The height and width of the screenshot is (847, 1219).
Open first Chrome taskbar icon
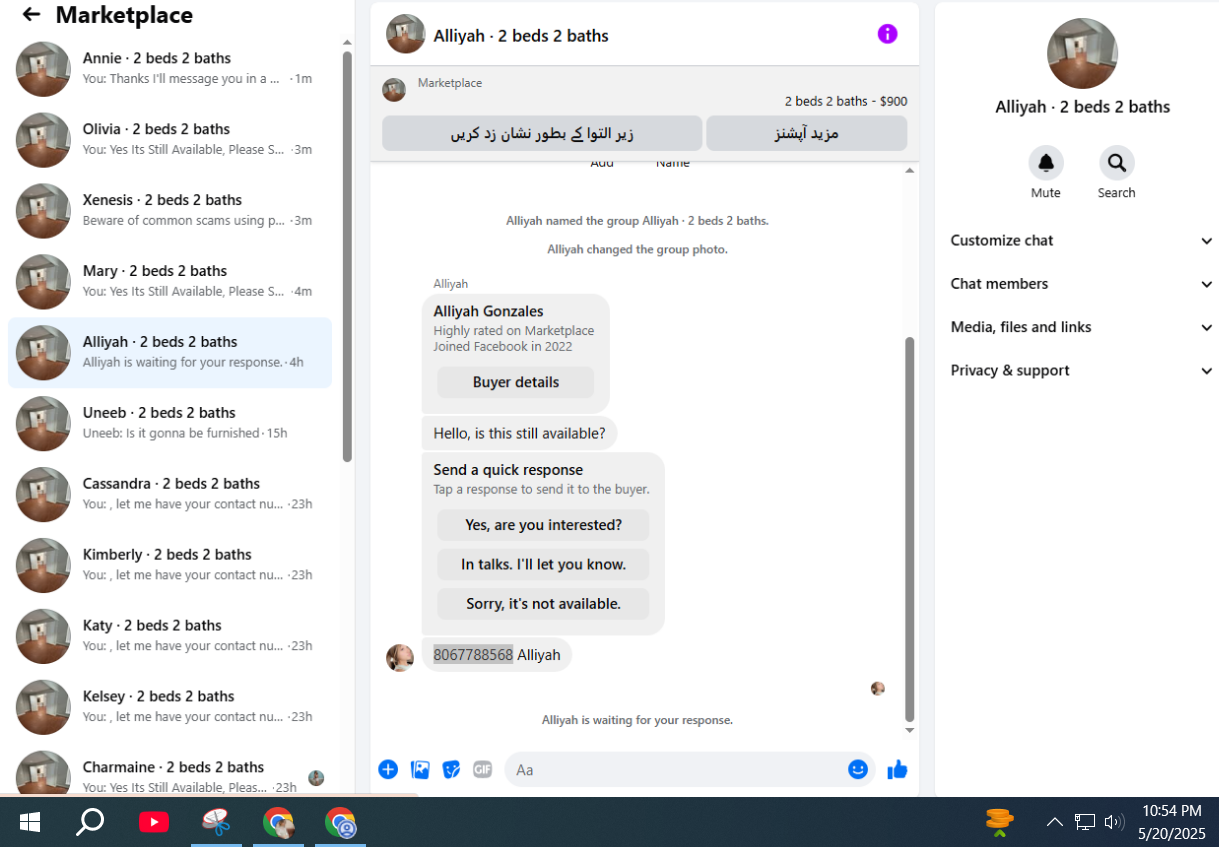(x=278, y=822)
